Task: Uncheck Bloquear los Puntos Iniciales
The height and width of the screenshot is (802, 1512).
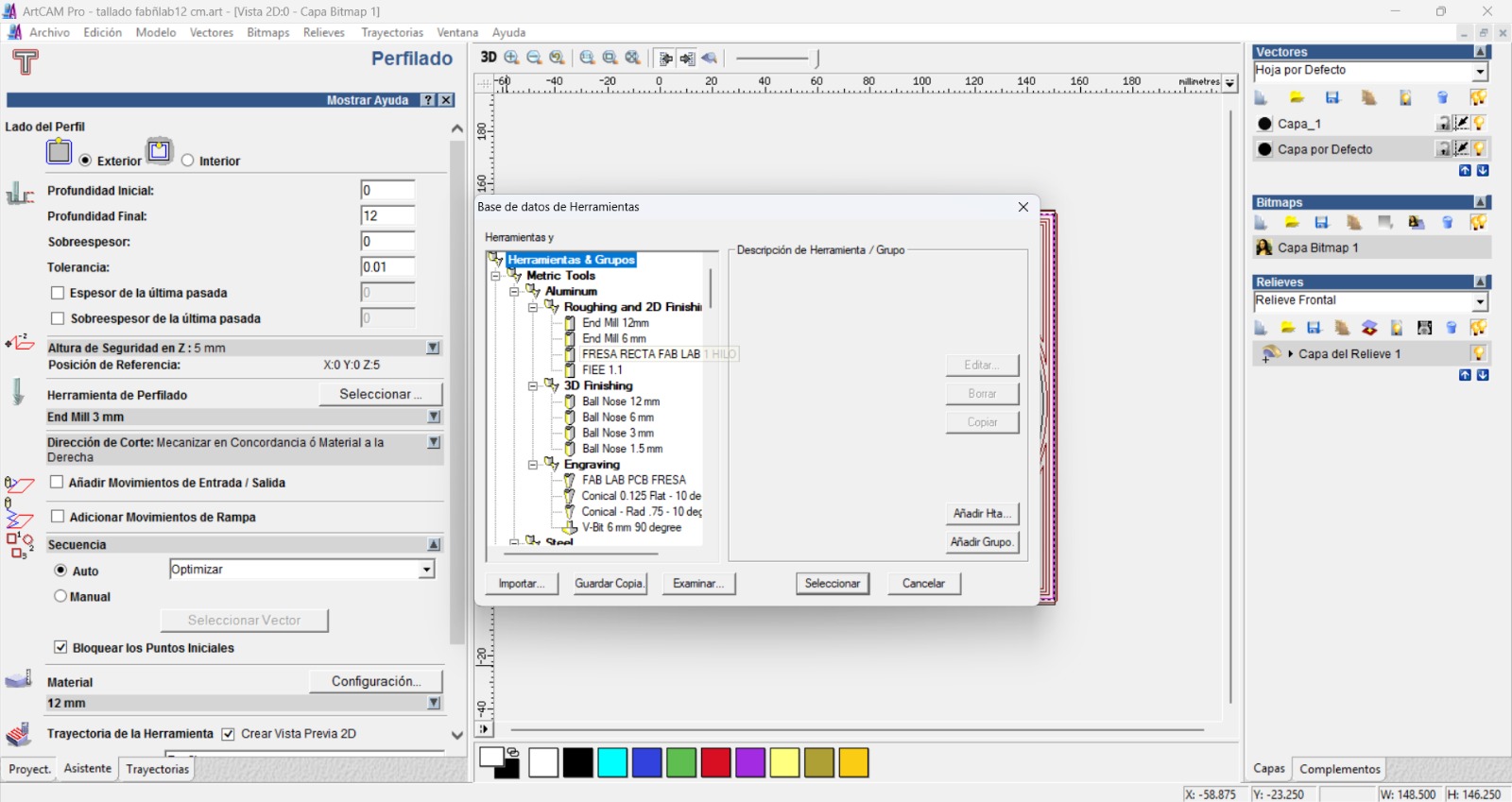Action: (60, 647)
